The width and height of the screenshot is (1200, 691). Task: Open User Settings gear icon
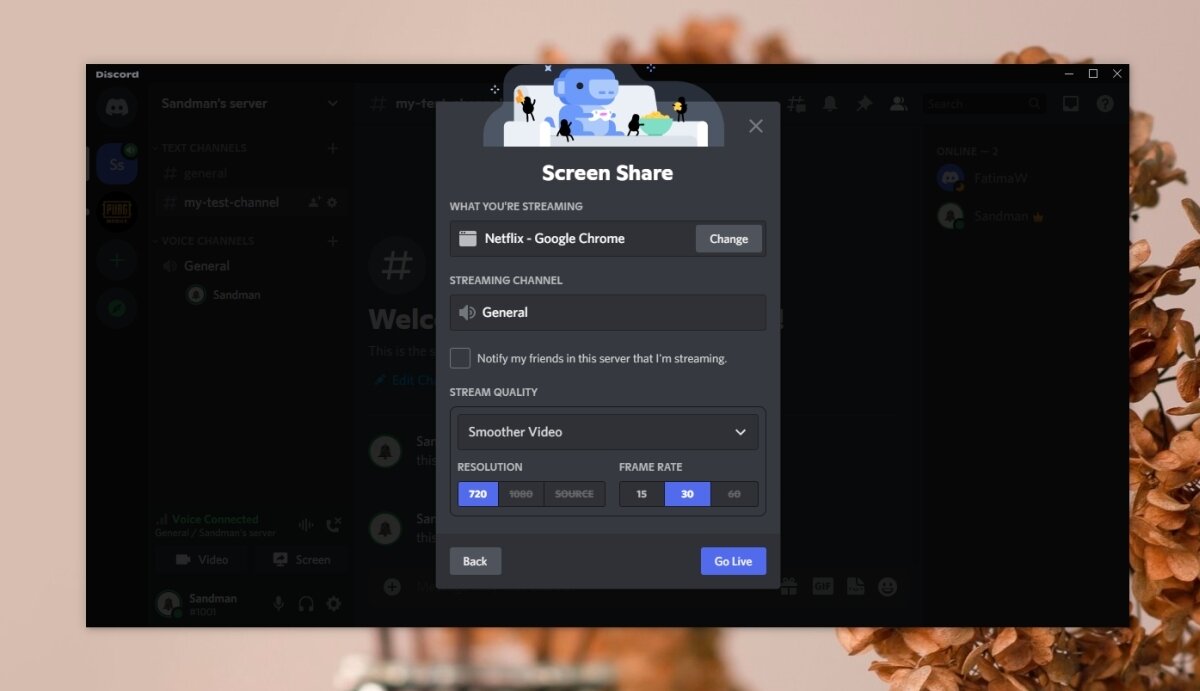(x=334, y=603)
